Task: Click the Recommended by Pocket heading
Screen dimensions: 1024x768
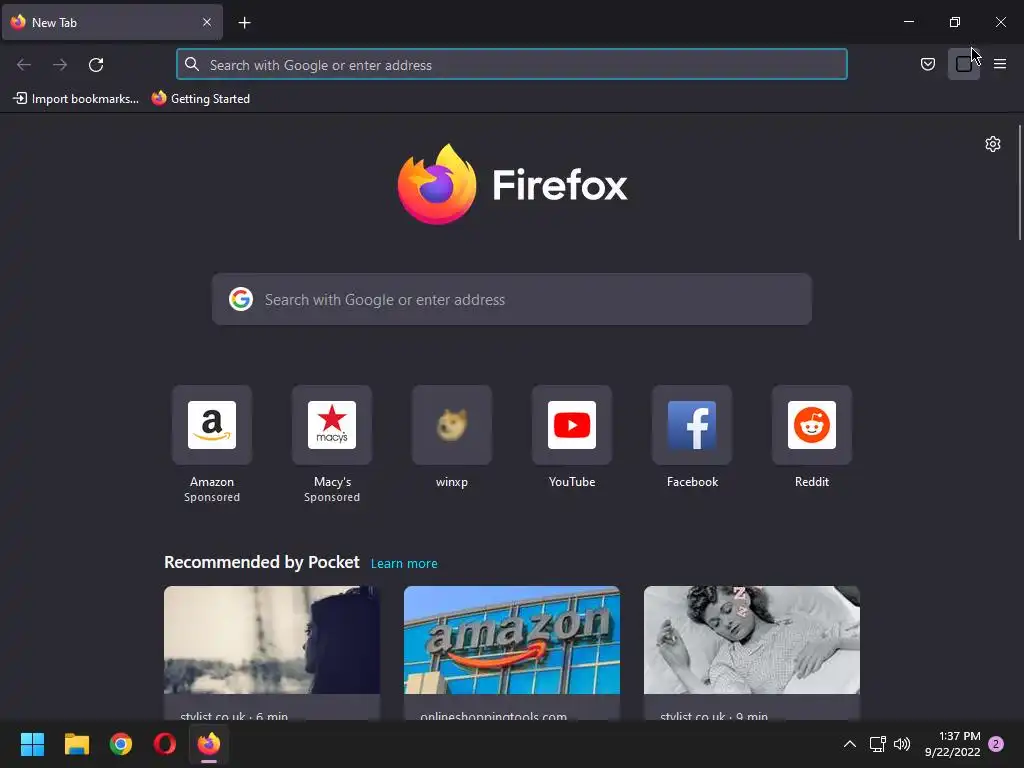Action: 262,562
